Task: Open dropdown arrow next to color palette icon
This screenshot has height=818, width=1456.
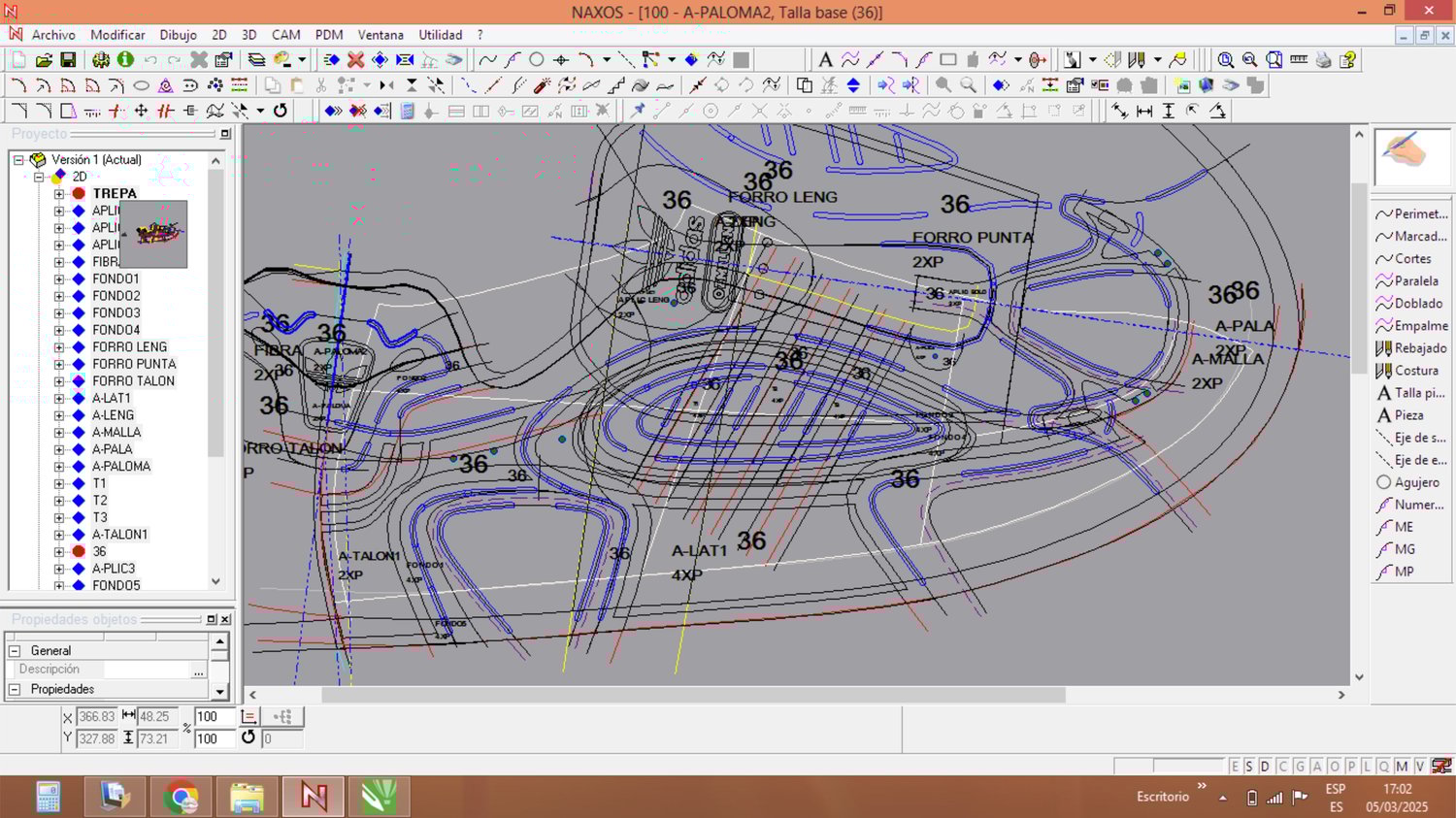Action: click(x=302, y=60)
